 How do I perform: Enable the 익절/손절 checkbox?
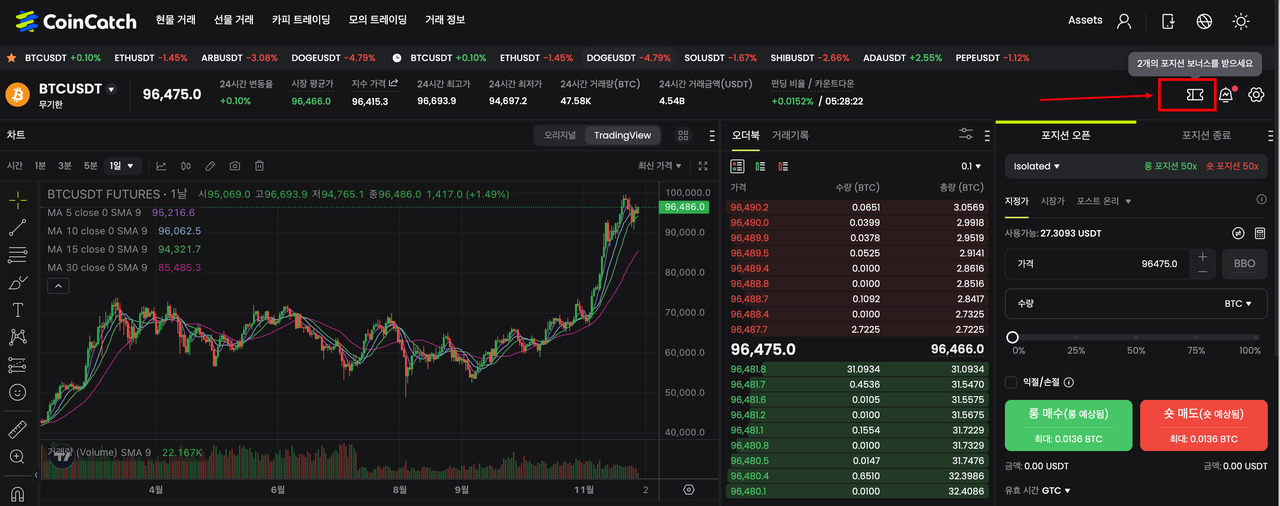click(1011, 382)
